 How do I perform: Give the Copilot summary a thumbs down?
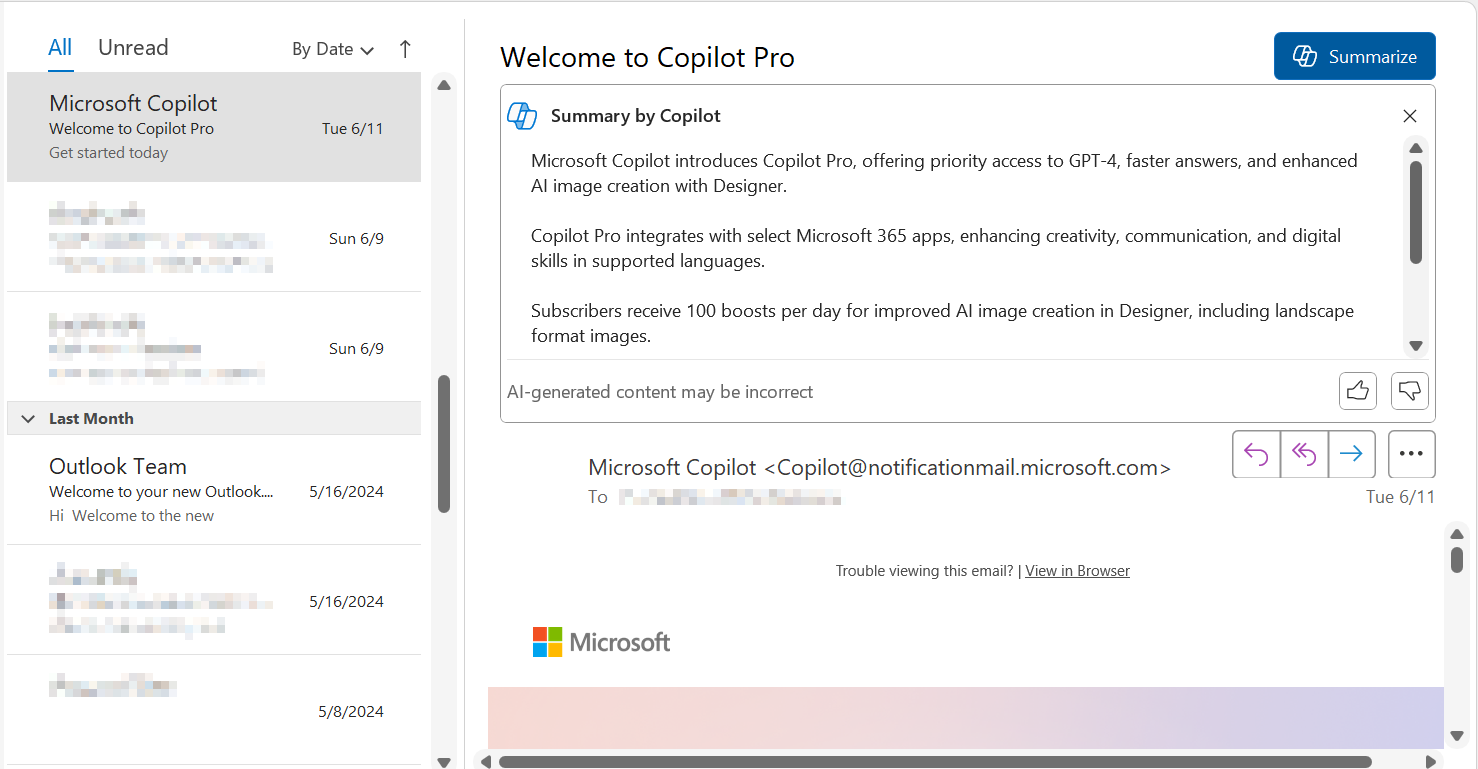[x=1409, y=390]
